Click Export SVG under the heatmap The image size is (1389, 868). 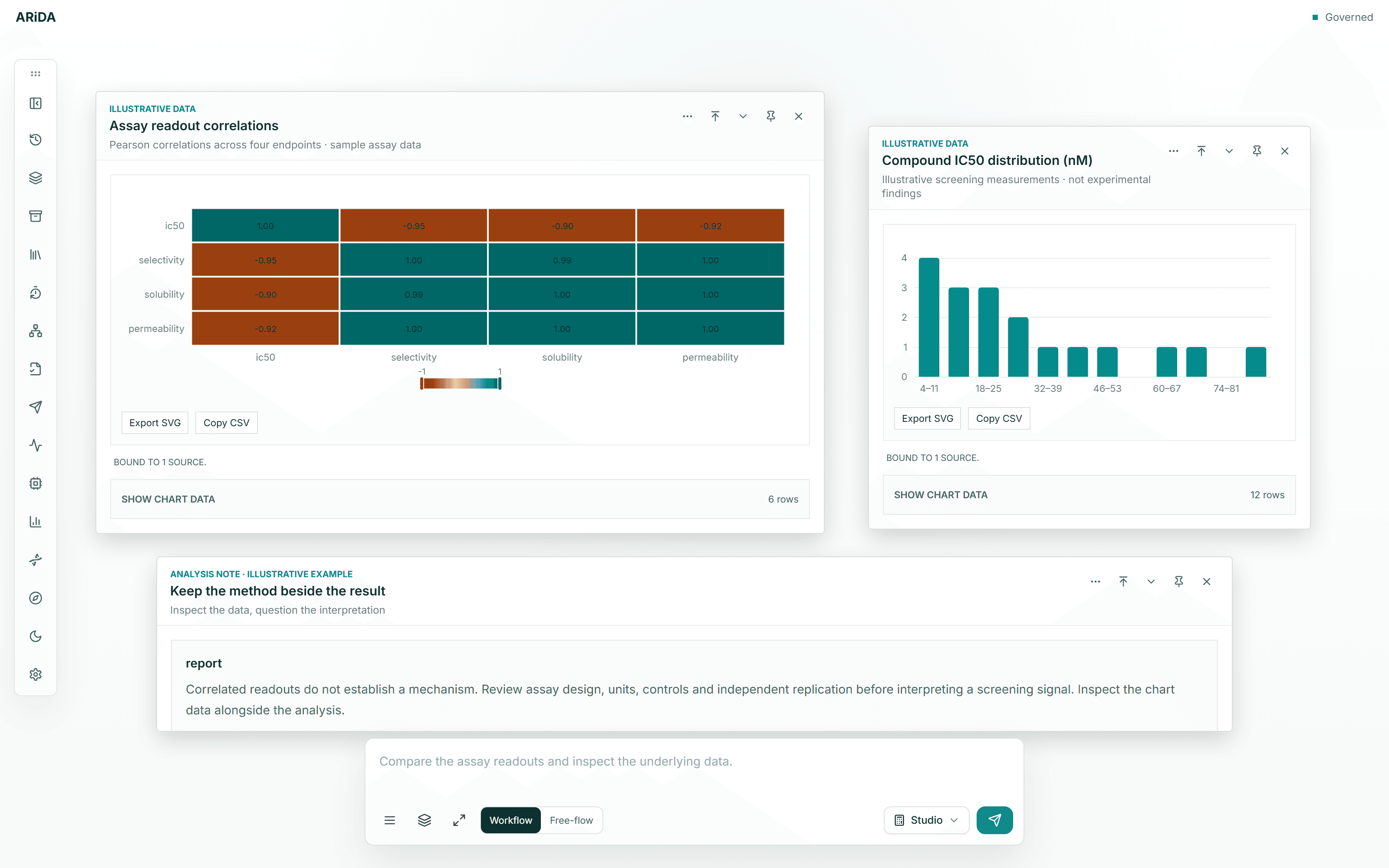click(x=155, y=423)
